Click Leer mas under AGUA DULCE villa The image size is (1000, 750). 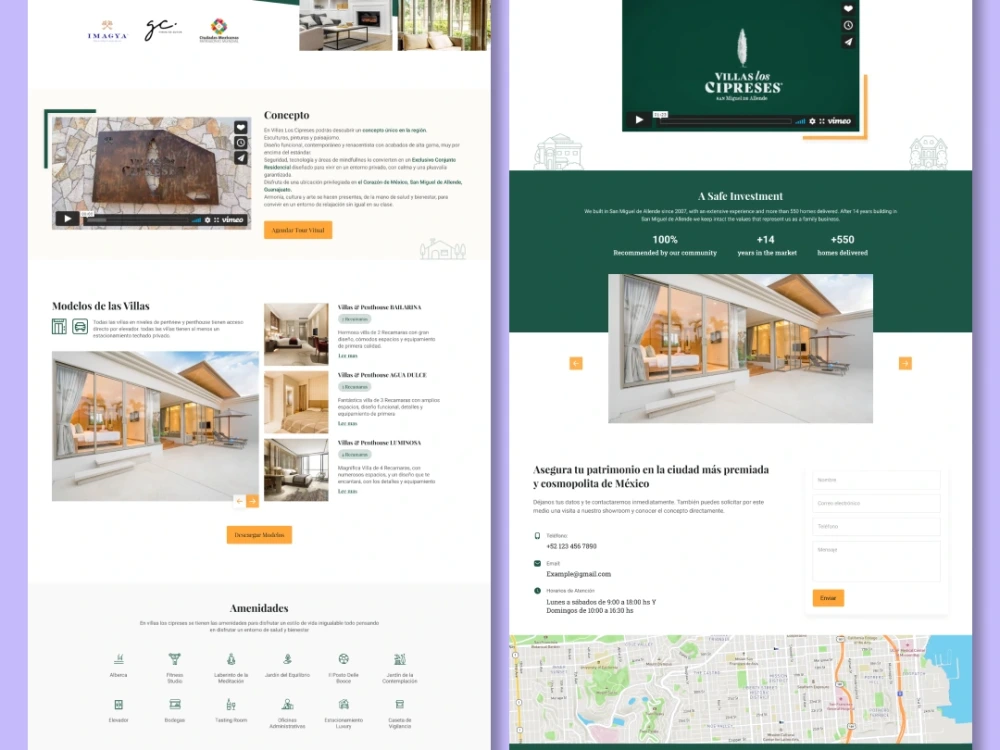pyautogui.click(x=348, y=423)
